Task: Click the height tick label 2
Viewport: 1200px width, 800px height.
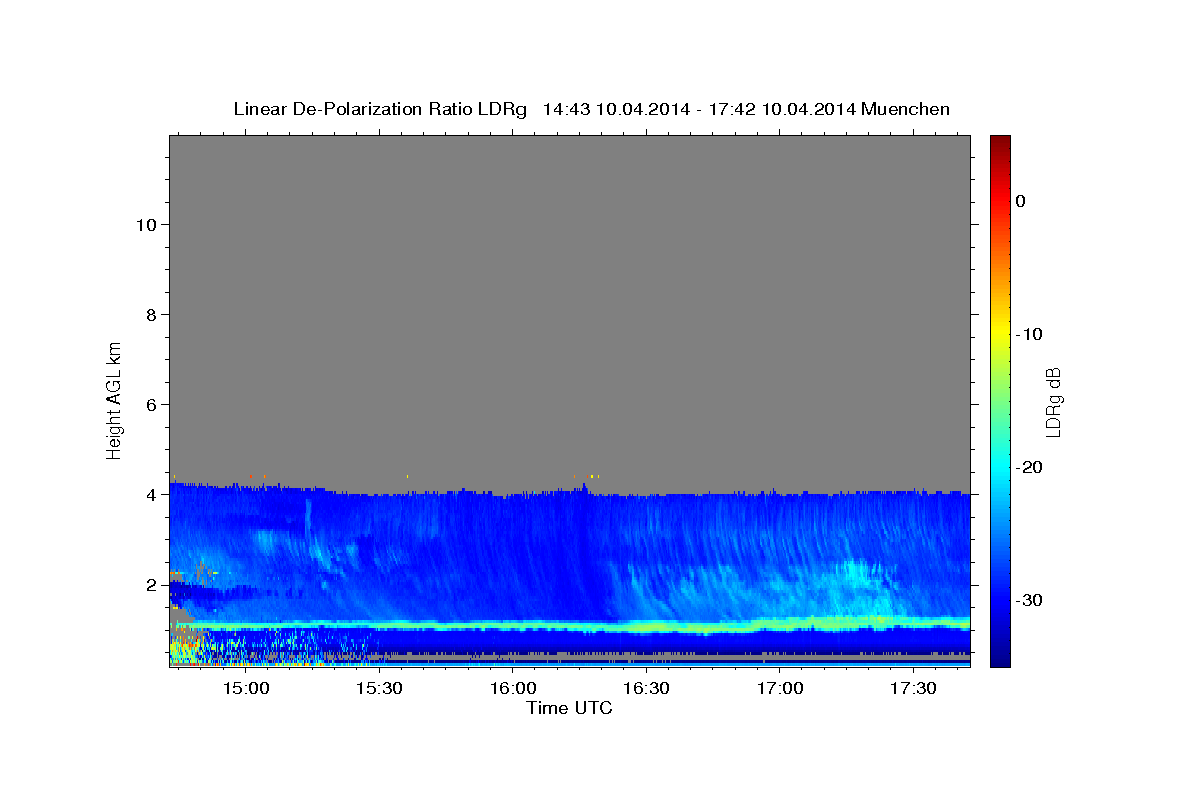Action: 150,584
